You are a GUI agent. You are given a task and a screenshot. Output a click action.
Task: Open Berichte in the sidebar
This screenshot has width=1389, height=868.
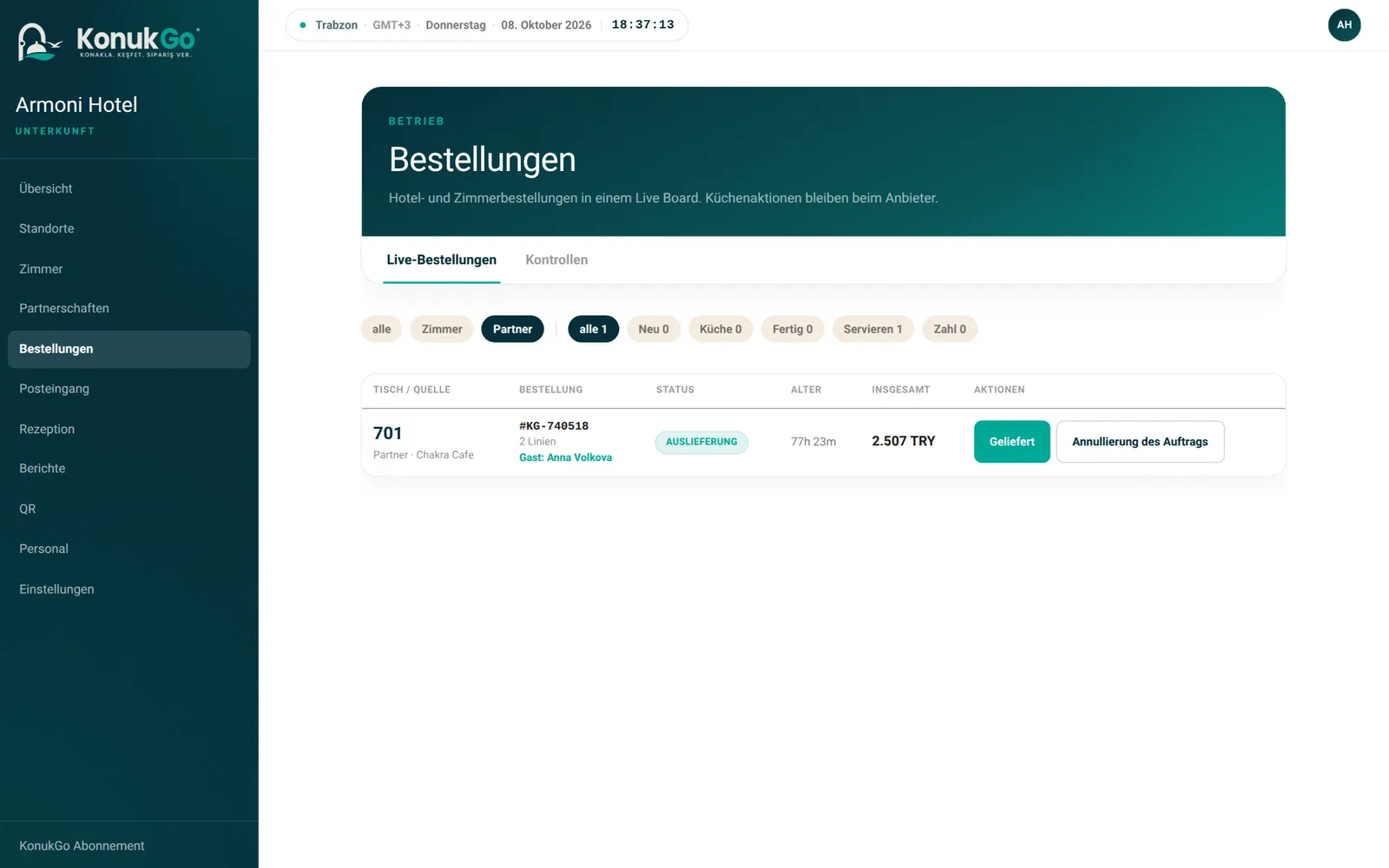[129, 469]
